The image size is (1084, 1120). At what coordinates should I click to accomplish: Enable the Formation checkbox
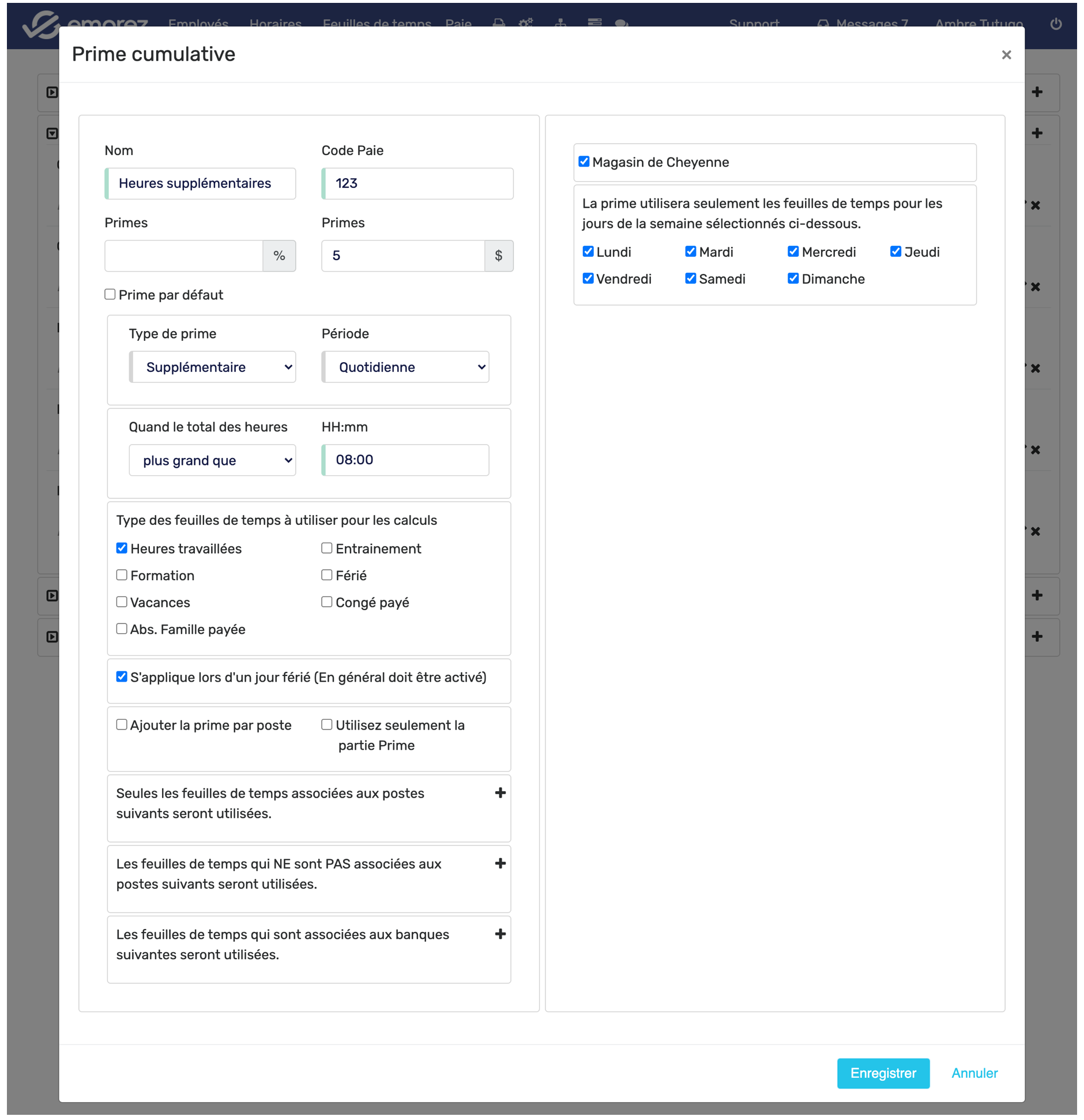[122, 575]
